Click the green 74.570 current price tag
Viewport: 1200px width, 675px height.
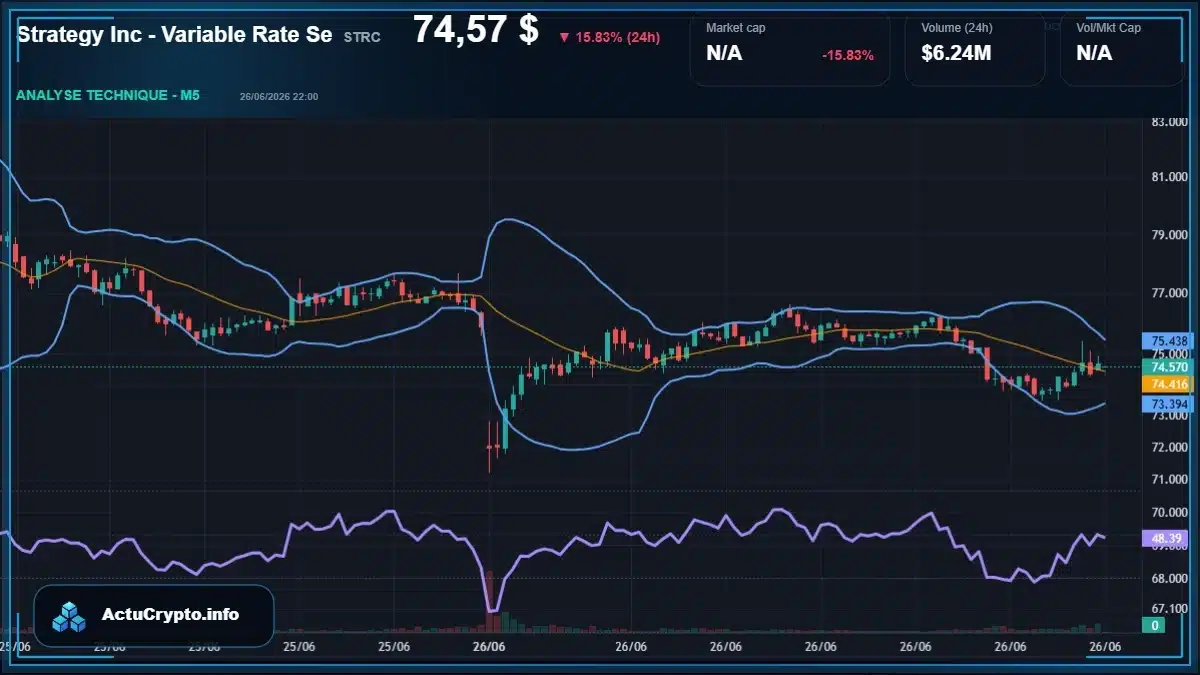(x=1169, y=367)
